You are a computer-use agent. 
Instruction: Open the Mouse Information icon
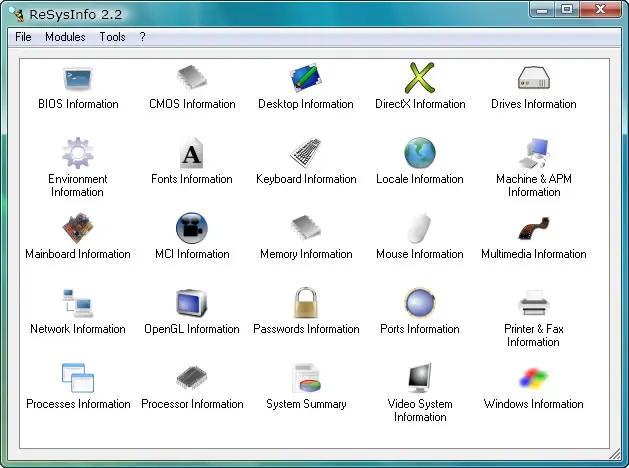click(x=420, y=228)
